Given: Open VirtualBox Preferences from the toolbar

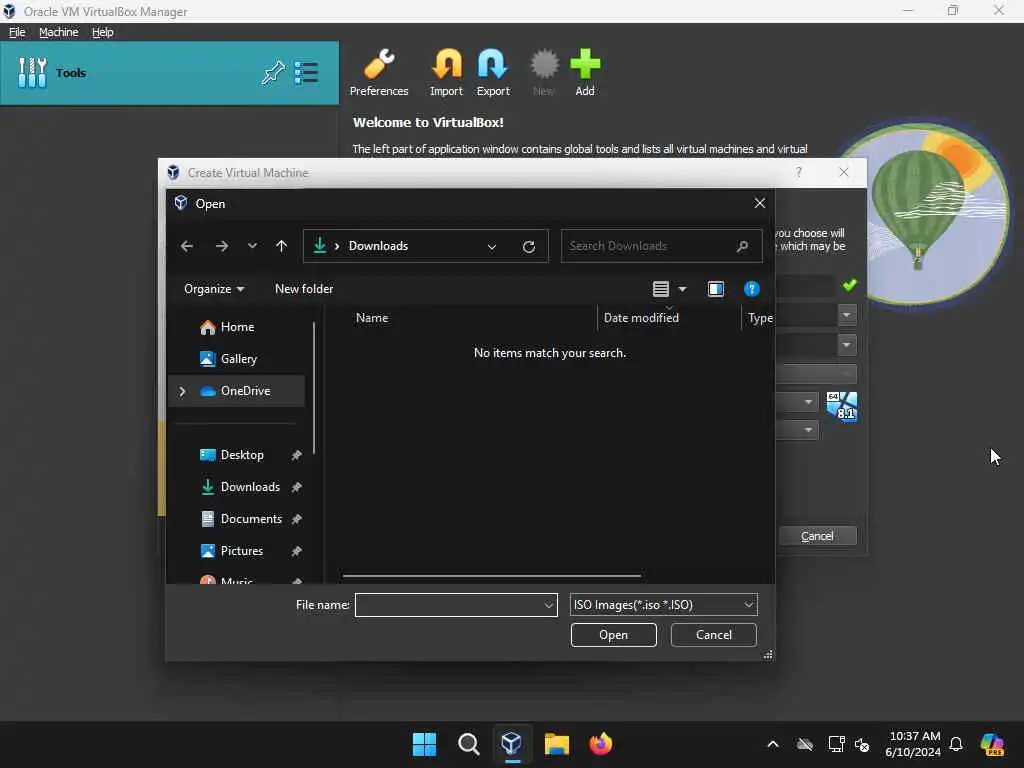Looking at the screenshot, I should [x=379, y=72].
